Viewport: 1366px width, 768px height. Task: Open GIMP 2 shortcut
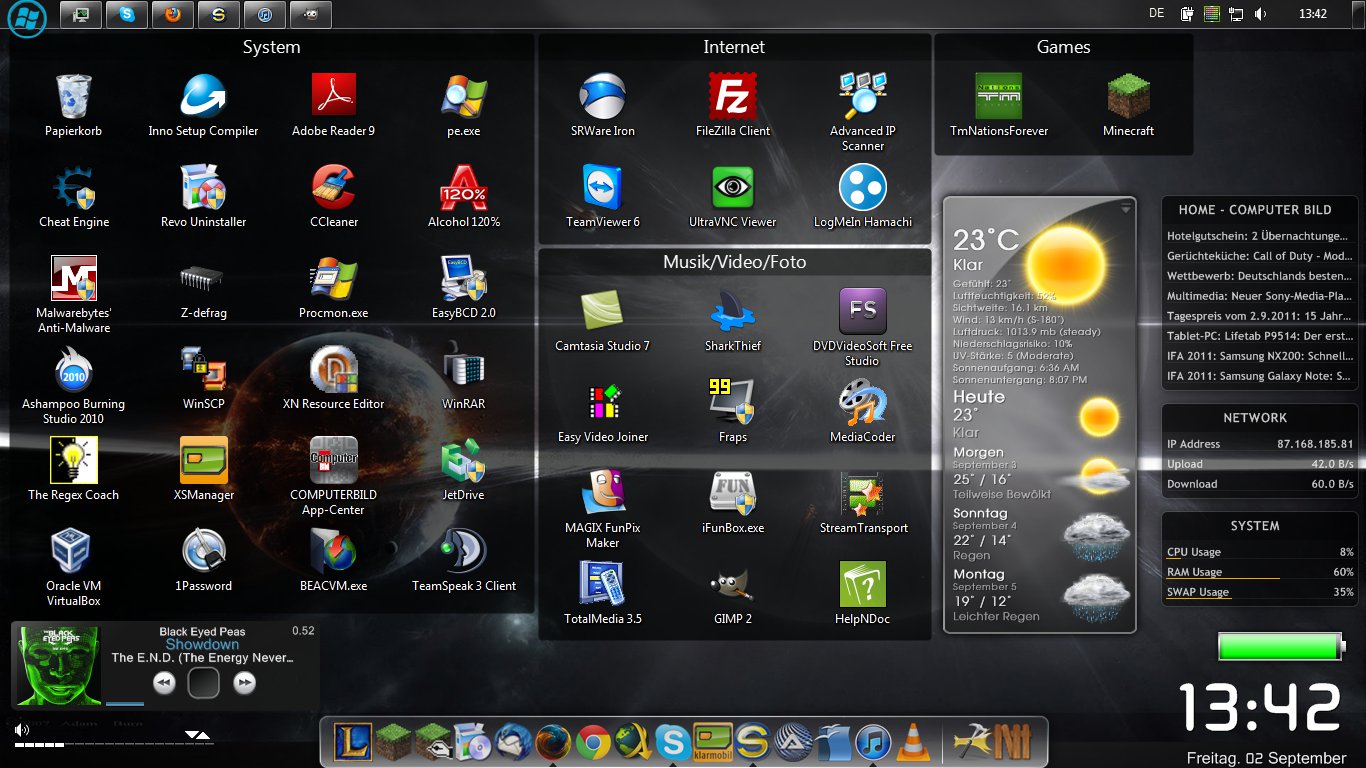pos(732,585)
